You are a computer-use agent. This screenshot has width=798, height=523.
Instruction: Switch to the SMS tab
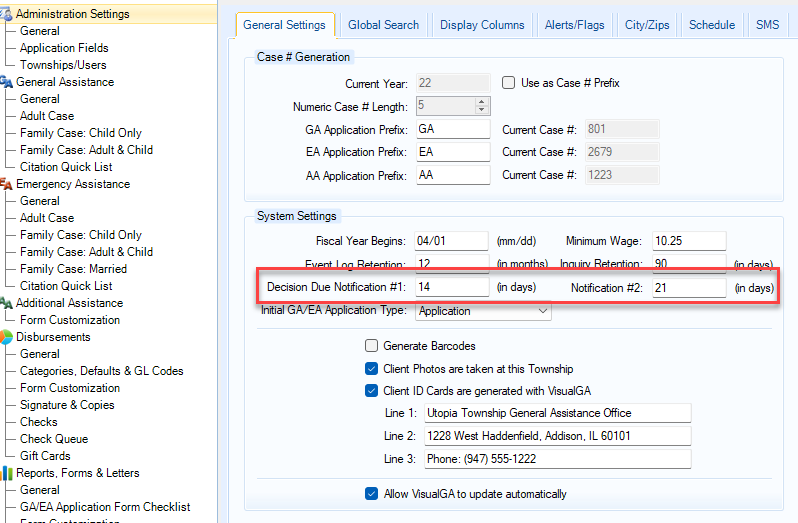point(767,25)
